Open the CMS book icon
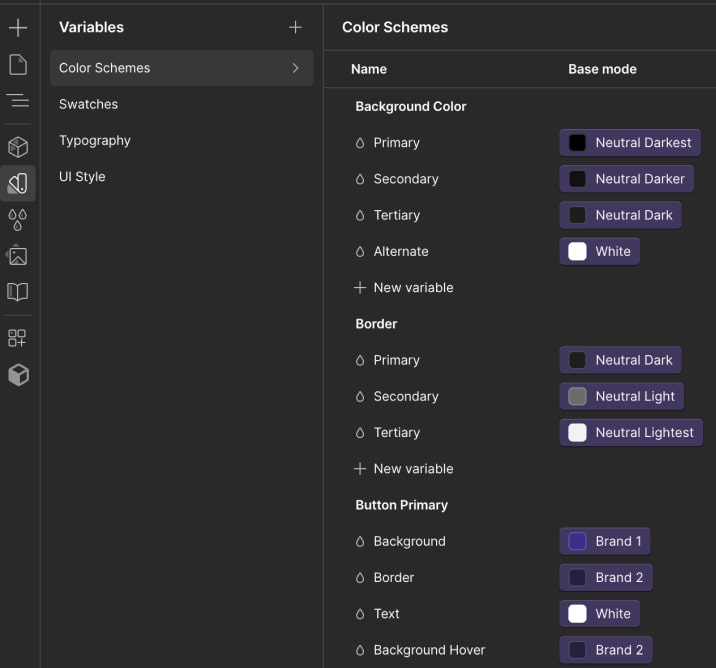Viewport: 716px width, 668px height. [18, 292]
